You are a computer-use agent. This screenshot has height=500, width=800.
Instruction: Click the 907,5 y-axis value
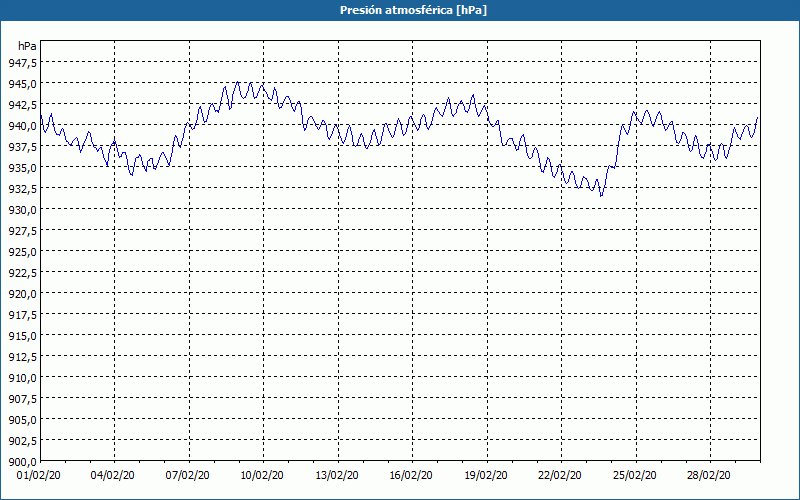[22, 399]
